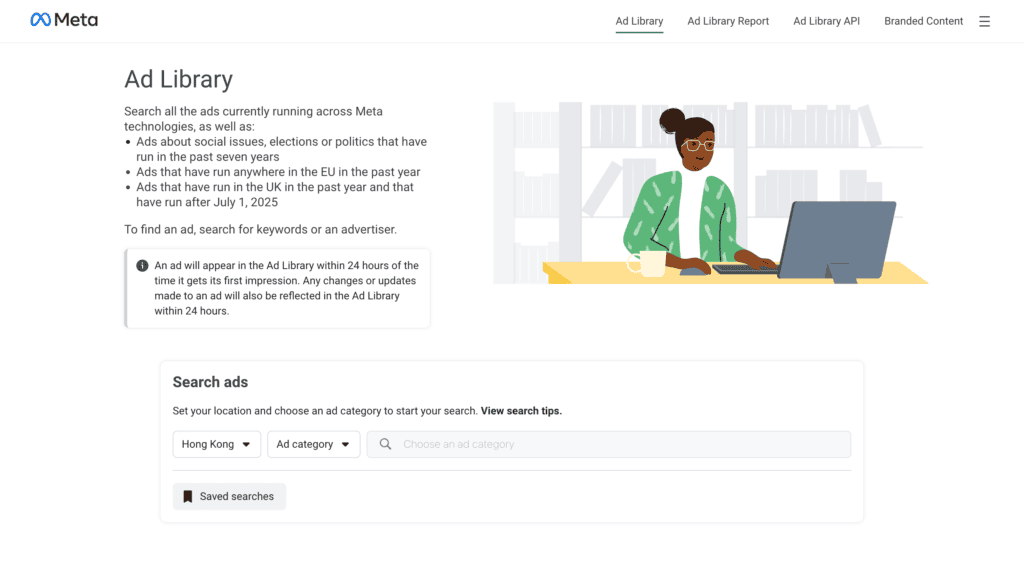Switch to the Ad Library Report tab
The image size is (1024, 576).
pyautogui.click(x=728, y=21)
